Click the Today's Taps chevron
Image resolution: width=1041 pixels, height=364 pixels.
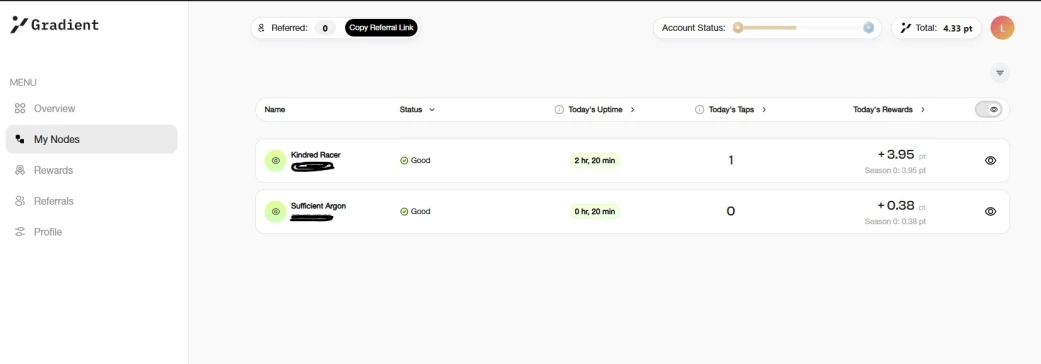(x=764, y=110)
